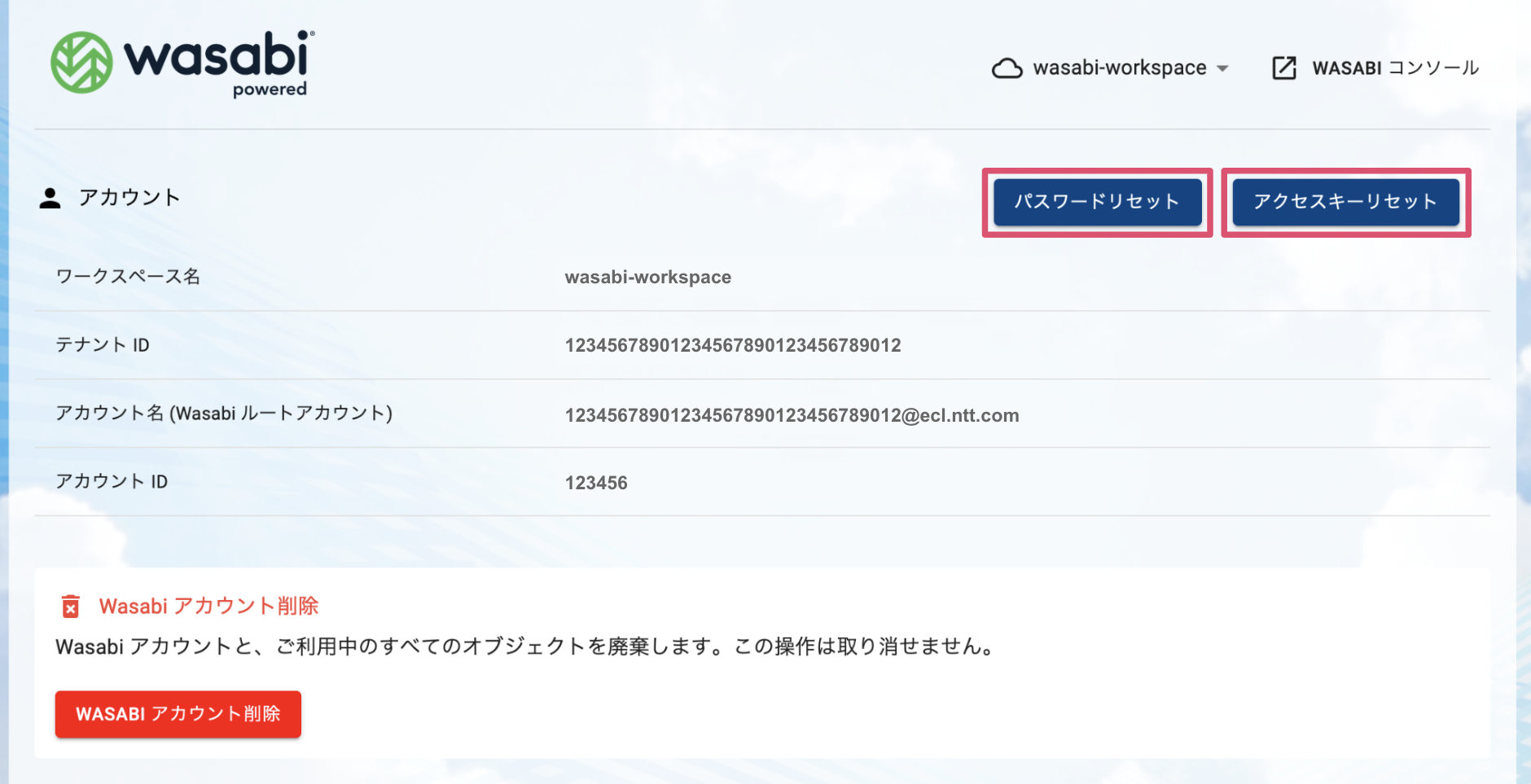This screenshot has height=784, width=1531.
Task: Click the cloud icon beside wasabi-workspace
Action: pyautogui.click(x=1007, y=68)
